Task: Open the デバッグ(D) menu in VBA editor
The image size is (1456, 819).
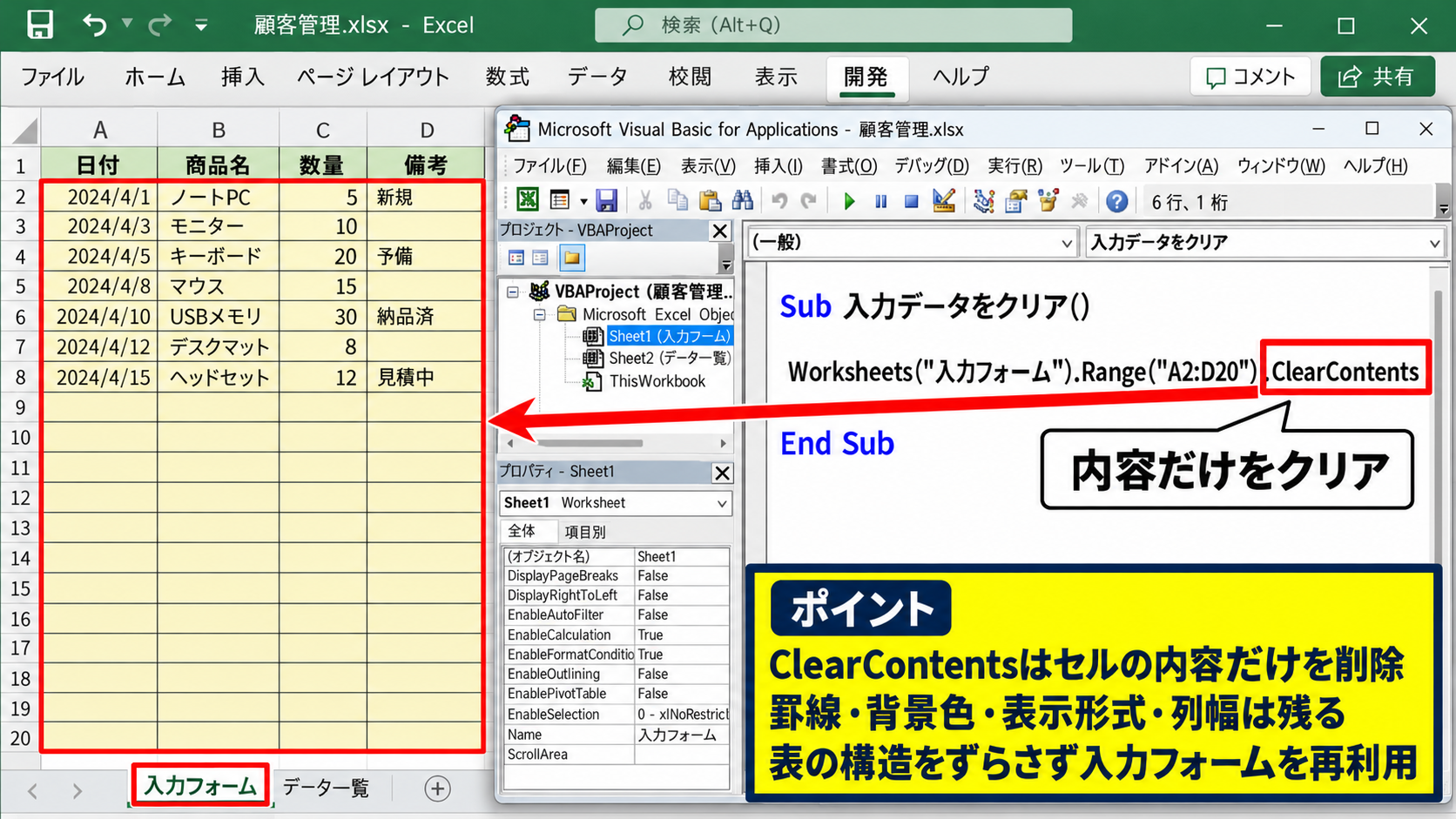Action: pos(932,165)
